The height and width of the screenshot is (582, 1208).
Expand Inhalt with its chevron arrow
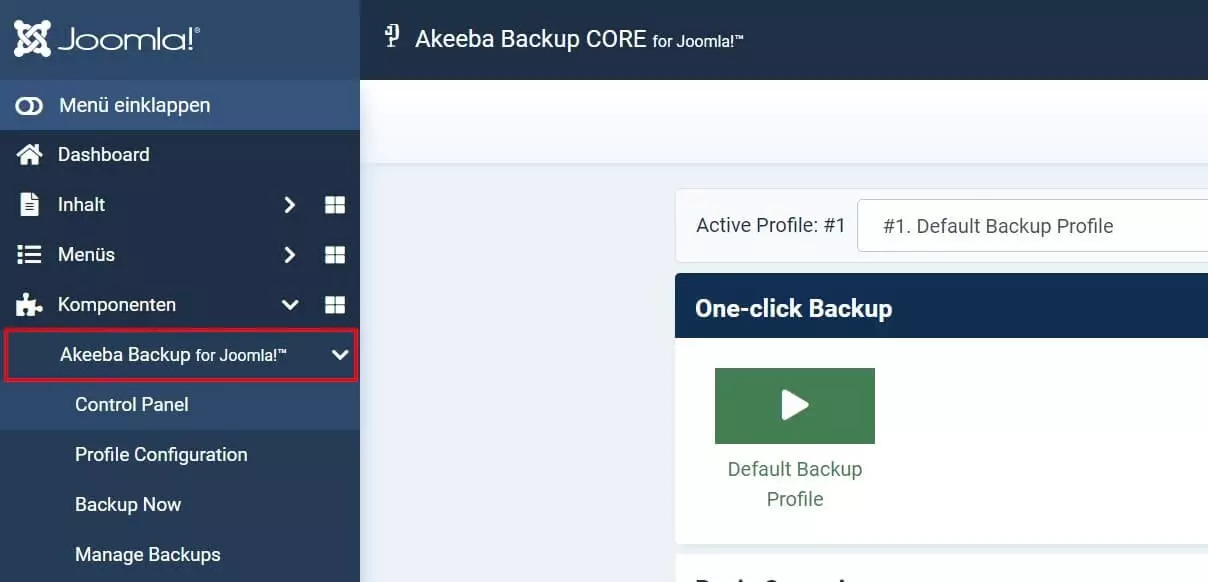(x=290, y=204)
